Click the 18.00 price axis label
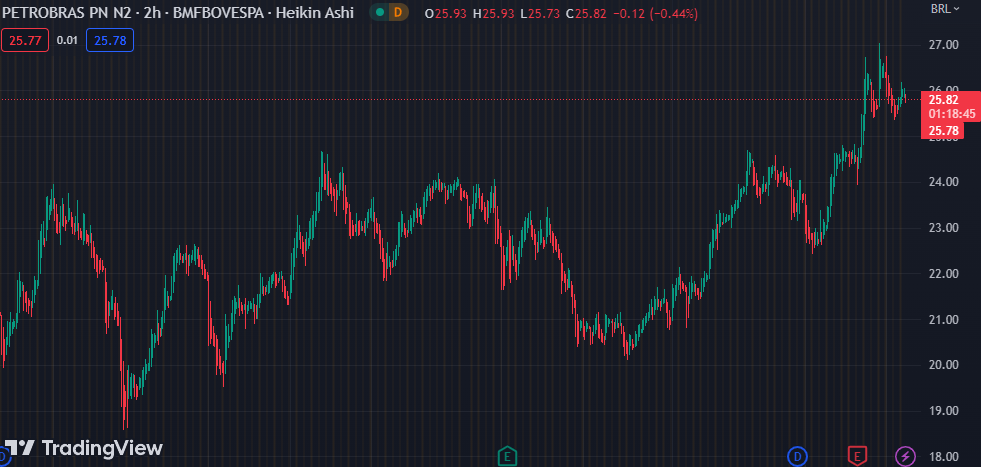Image resolution: width=981 pixels, height=467 pixels. (943, 457)
